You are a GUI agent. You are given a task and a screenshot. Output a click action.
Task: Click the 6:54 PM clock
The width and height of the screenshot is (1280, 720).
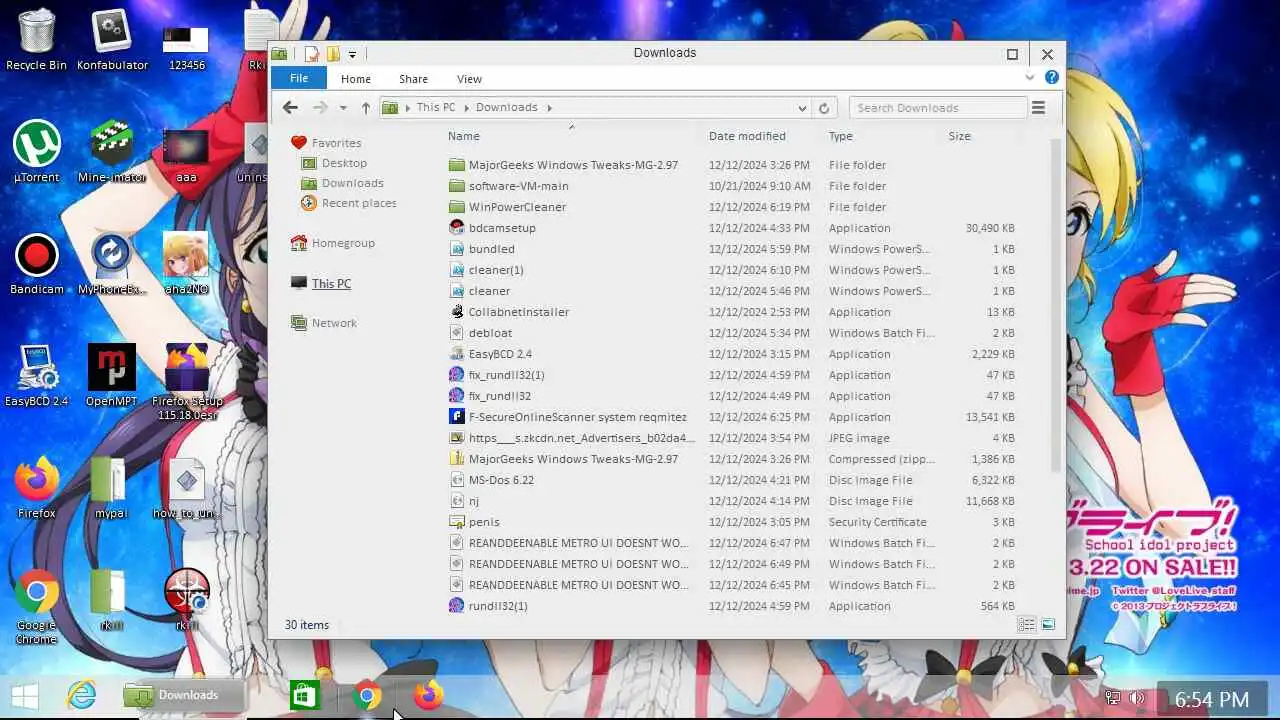pos(1212,699)
